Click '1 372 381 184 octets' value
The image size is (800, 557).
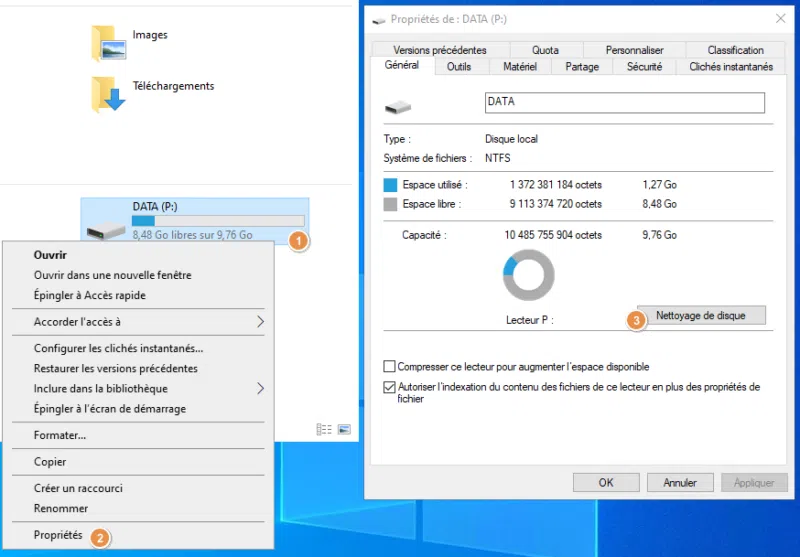pyautogui.click(x=556, y=185)
